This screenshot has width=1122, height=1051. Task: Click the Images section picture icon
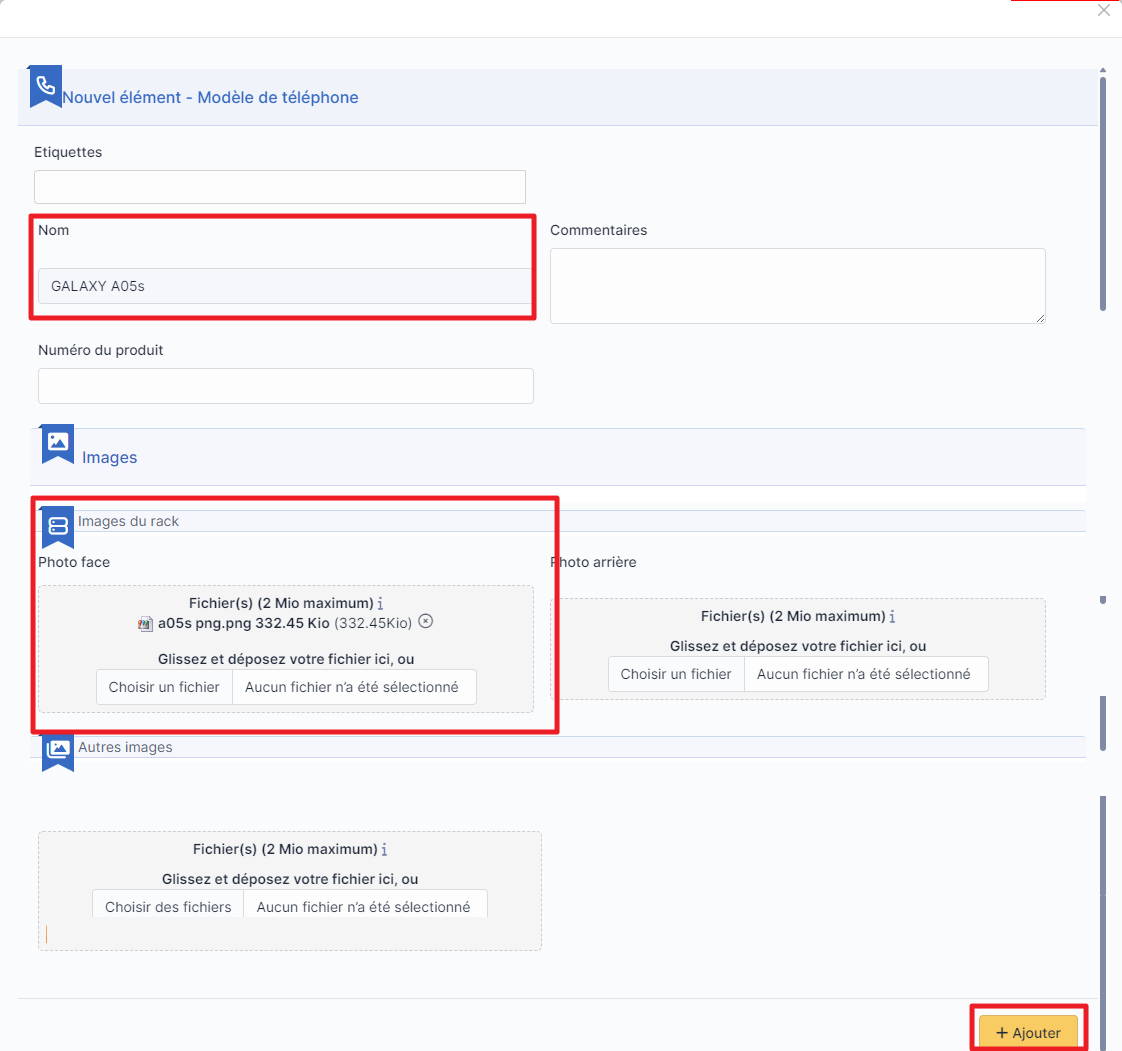click(x=58, y=444)
